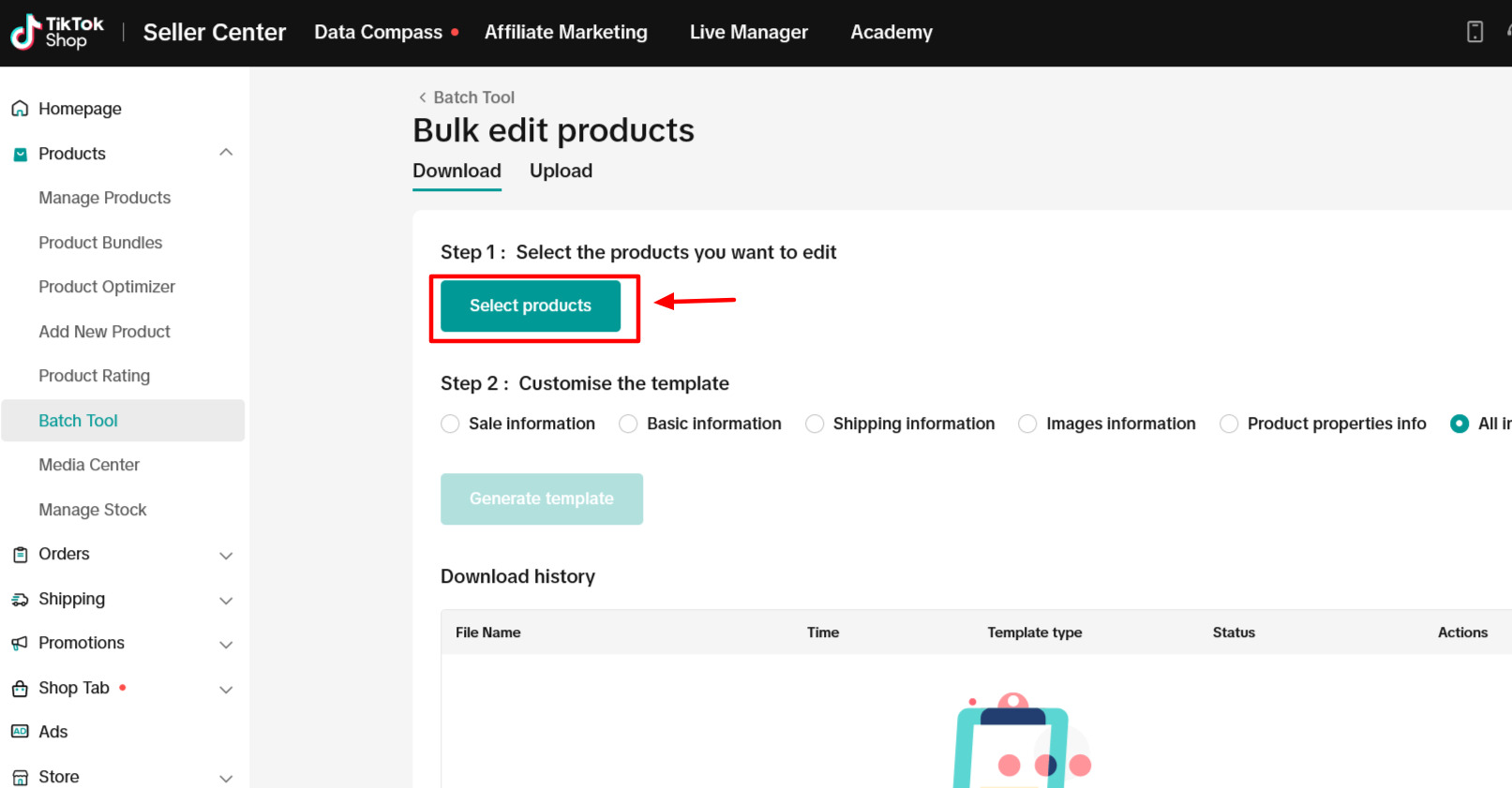Choose the Basic information radio option

pyautogui.click(x=628, y=424)
